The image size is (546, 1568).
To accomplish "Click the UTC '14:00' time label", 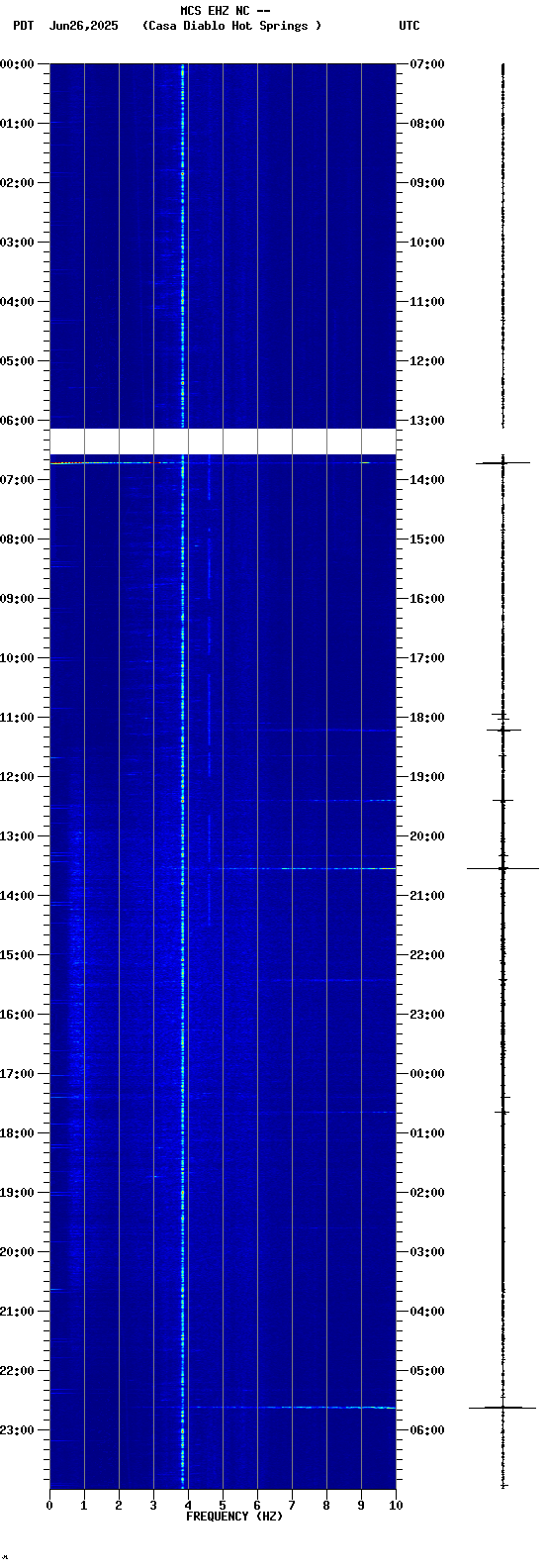I will tap(427, 480).
